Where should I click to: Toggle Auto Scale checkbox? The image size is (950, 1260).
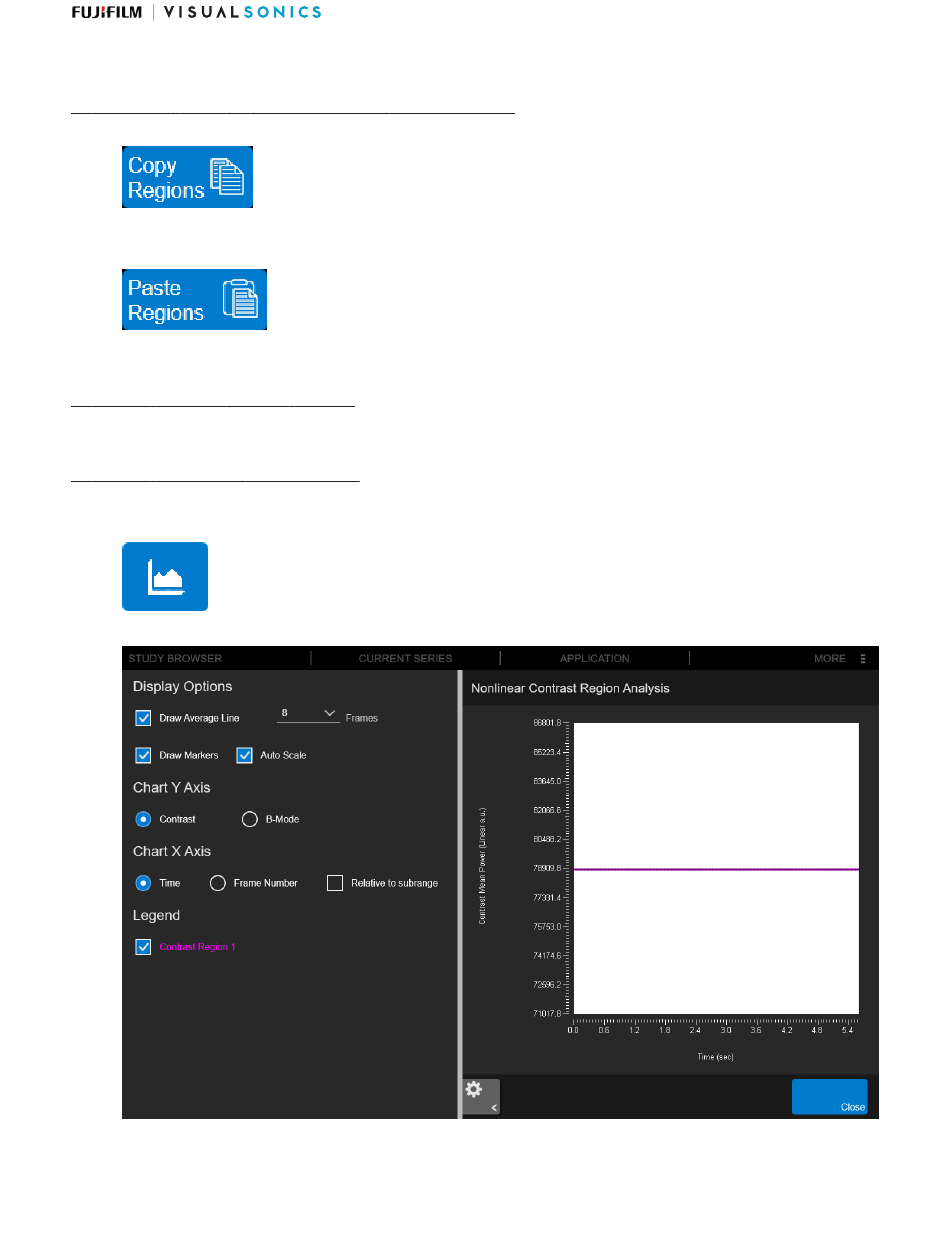[244, 755]
